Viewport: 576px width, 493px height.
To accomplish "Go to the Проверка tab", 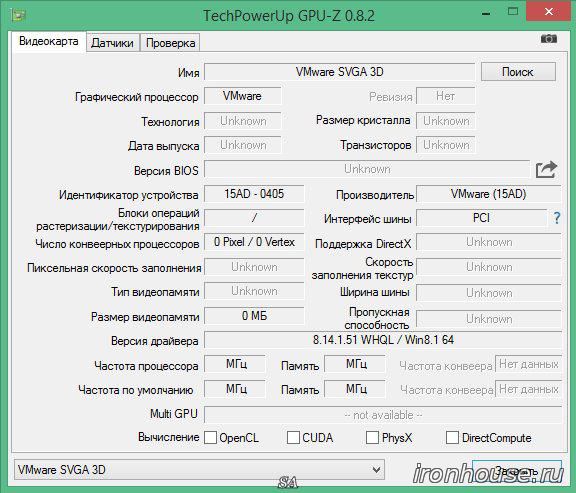I will click(x=170, y=43).
